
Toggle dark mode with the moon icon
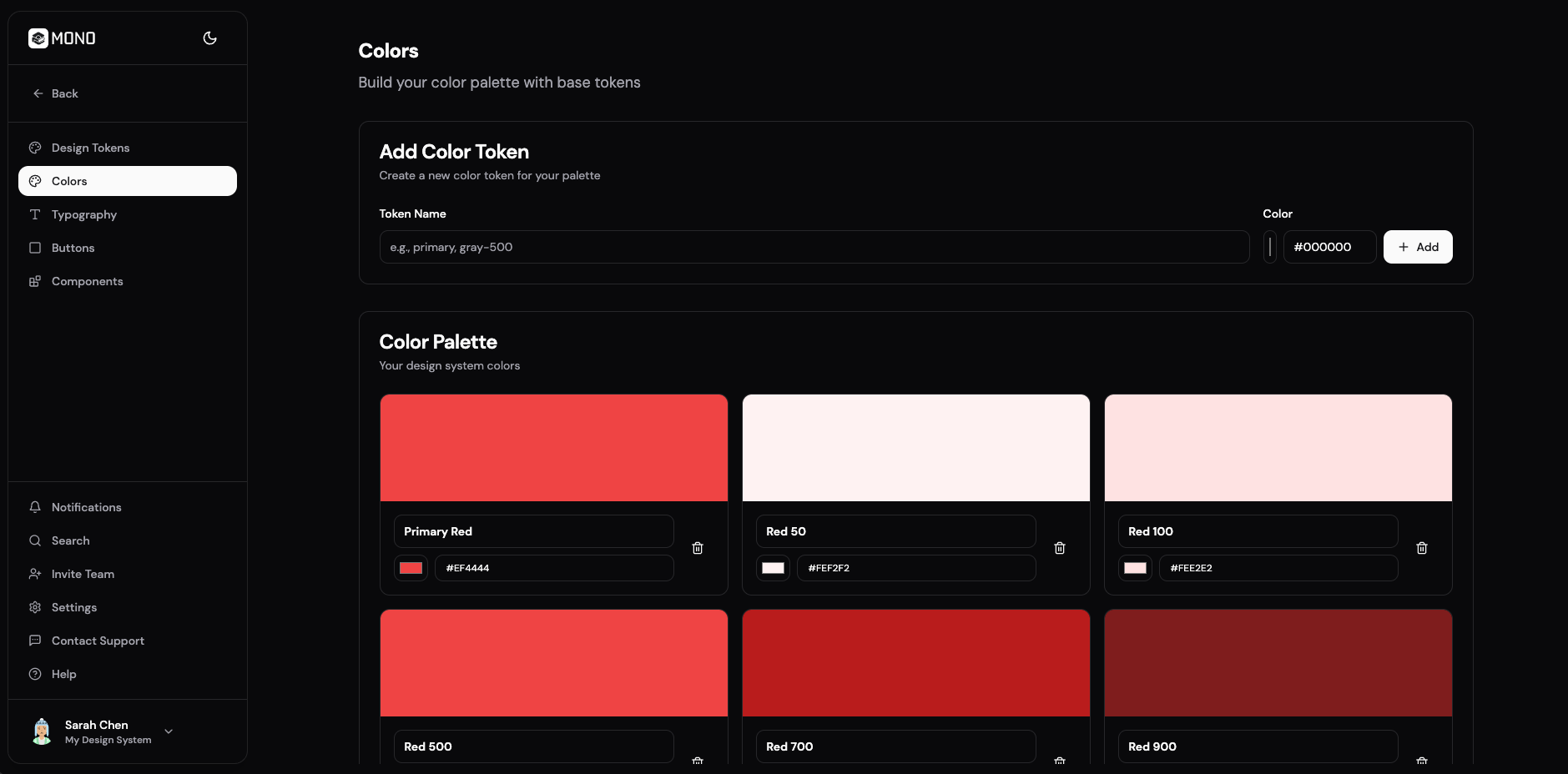[209, 38]
